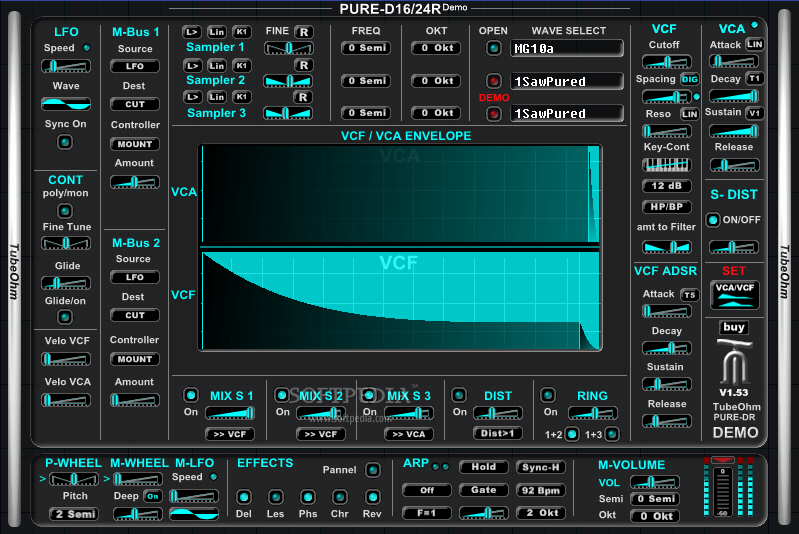The width and height of the screenshot is (799, 534).
Task: Toggle Sampler 1 OPEN LED
Action: coord(493,48)
